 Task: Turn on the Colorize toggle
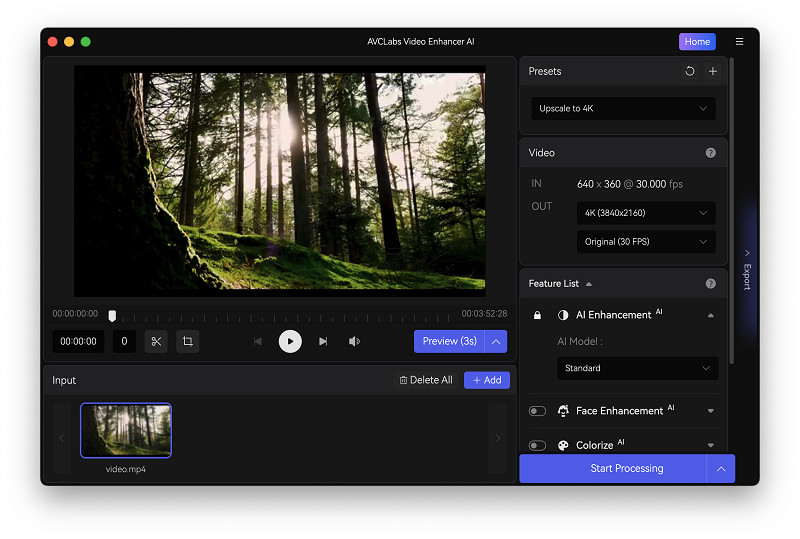[538, 445]
